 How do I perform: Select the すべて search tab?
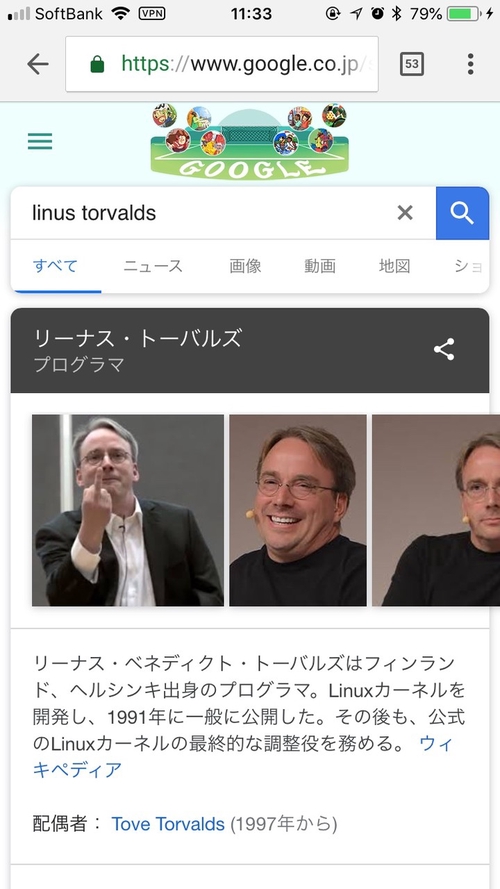[x=55, y=266]
